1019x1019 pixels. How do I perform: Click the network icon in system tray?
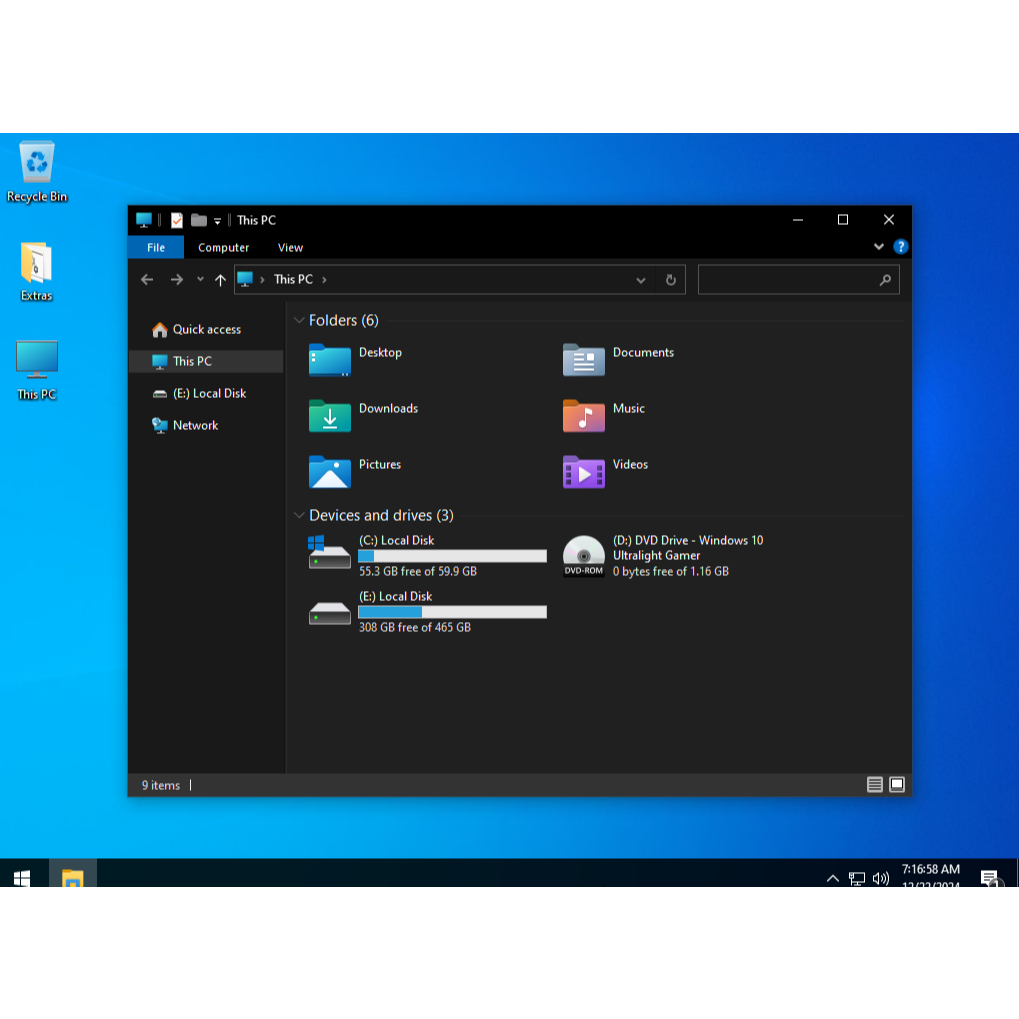point(857,879)
